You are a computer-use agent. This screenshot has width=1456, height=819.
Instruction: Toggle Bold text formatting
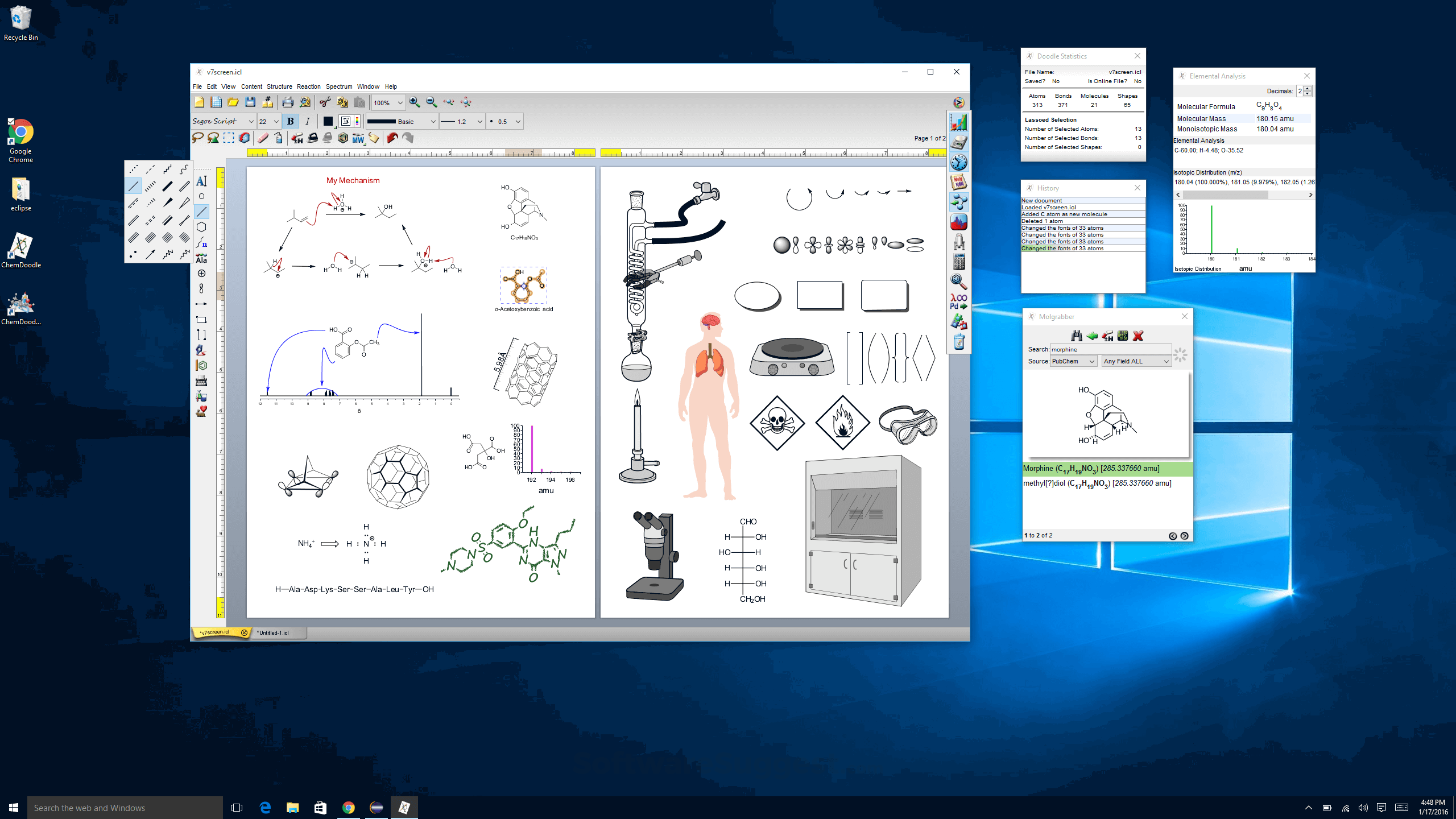point(290,121)
